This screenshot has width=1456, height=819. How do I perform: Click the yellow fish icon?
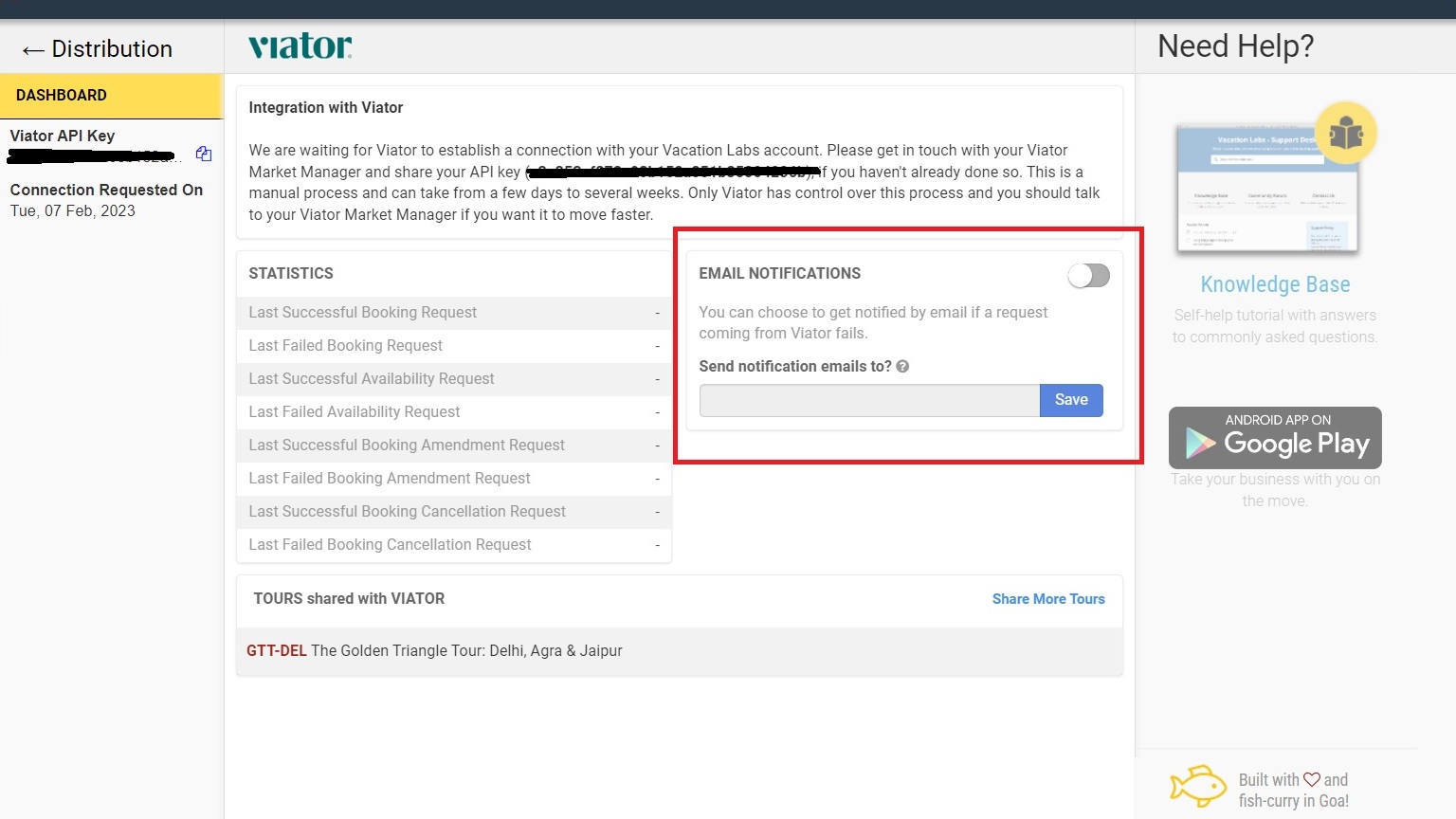click(1198, 786)
